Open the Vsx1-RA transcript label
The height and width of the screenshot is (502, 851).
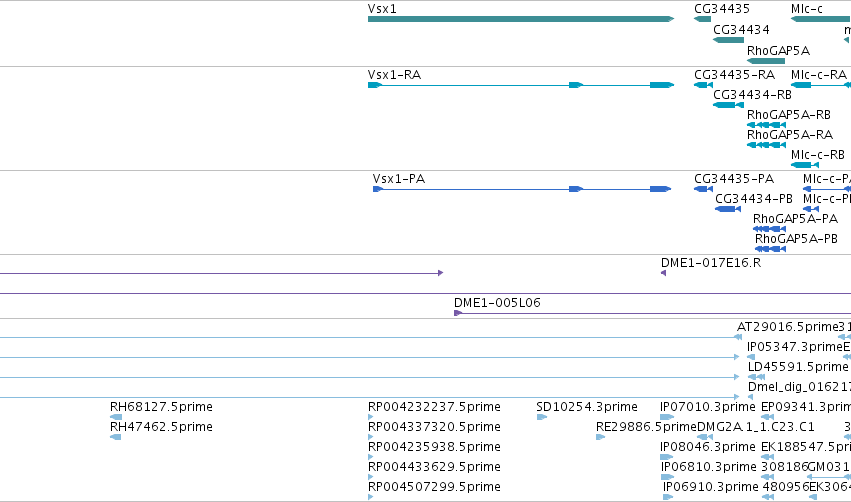point(394,75)
